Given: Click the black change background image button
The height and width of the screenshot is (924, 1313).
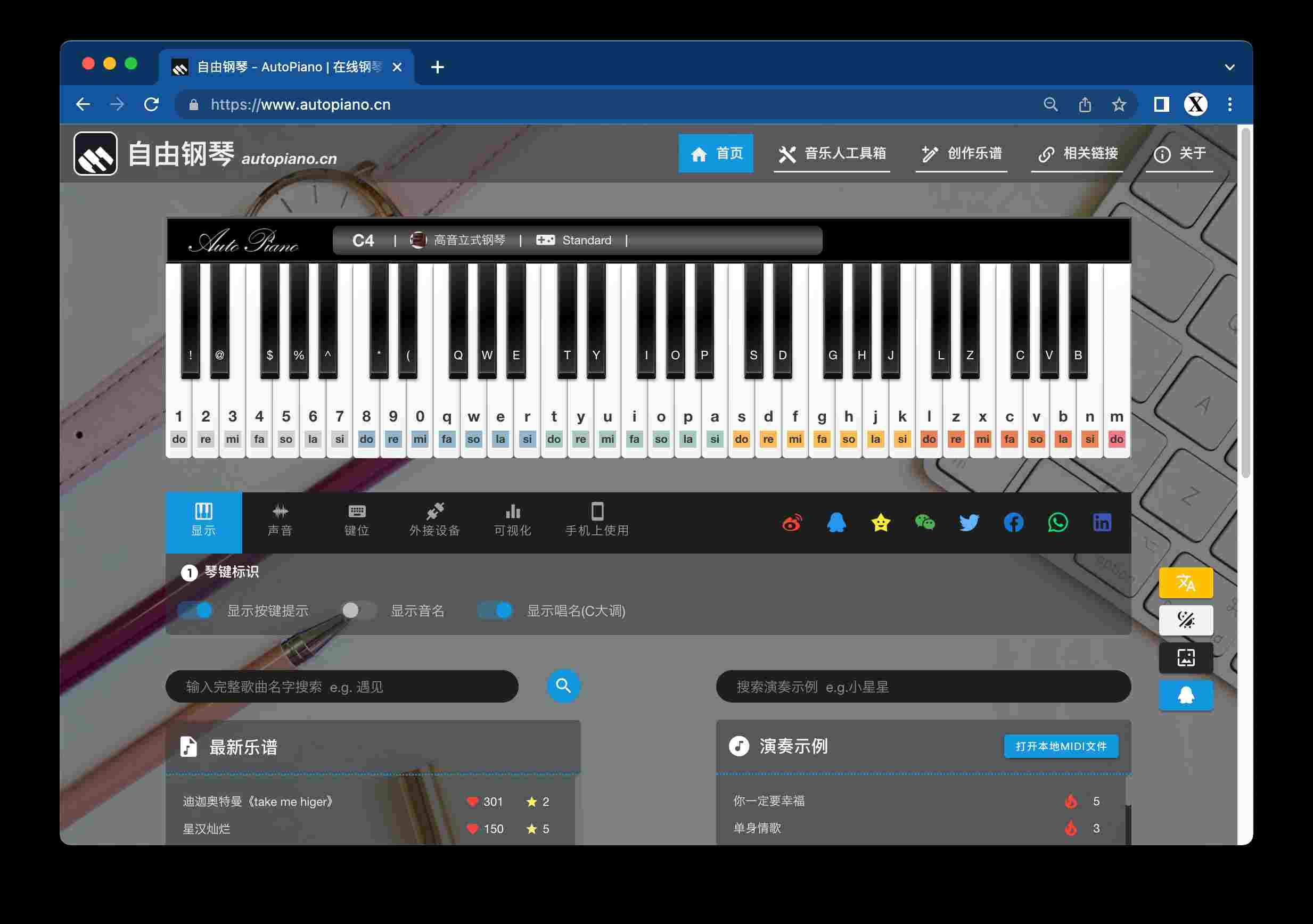Looking at the screenshot, I should click(x=1185, y=657).
